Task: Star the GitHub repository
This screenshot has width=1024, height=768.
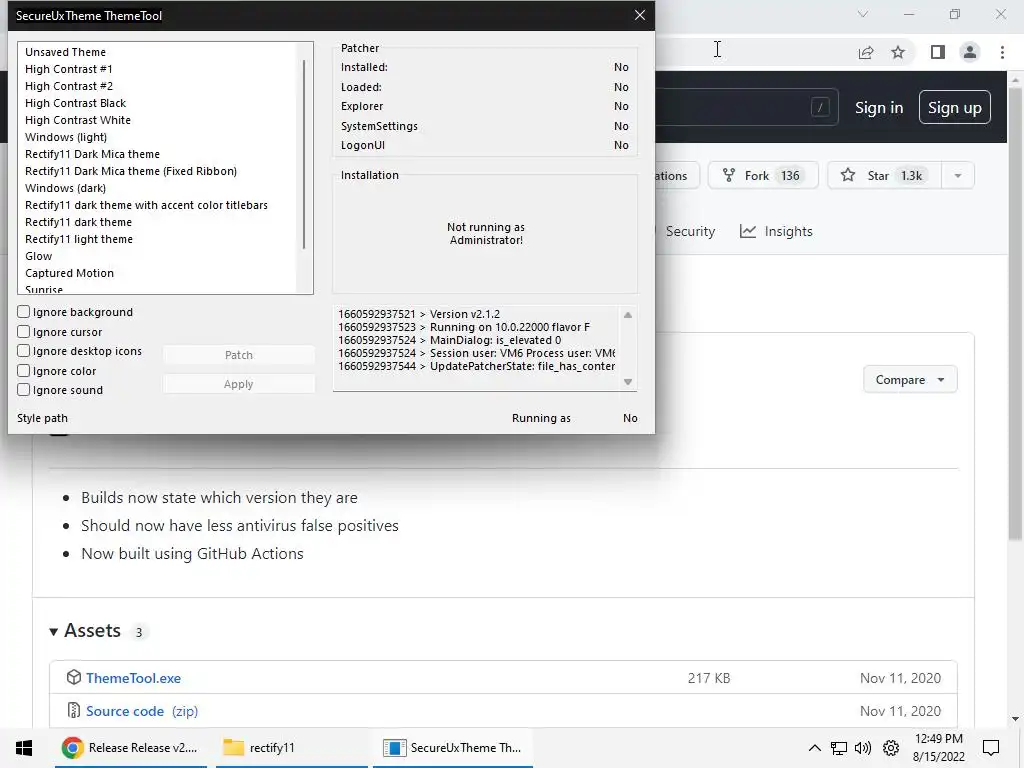Action: coord(884,176)
